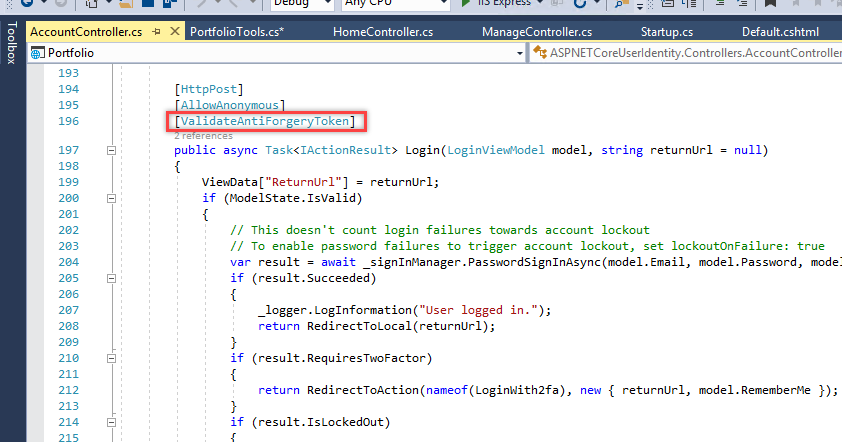Switch to the PortfolioTools.cs* tab
Image resolution: width=842 pixels, height=442 pixels.
pyautogui.click(x=237, y=32)
